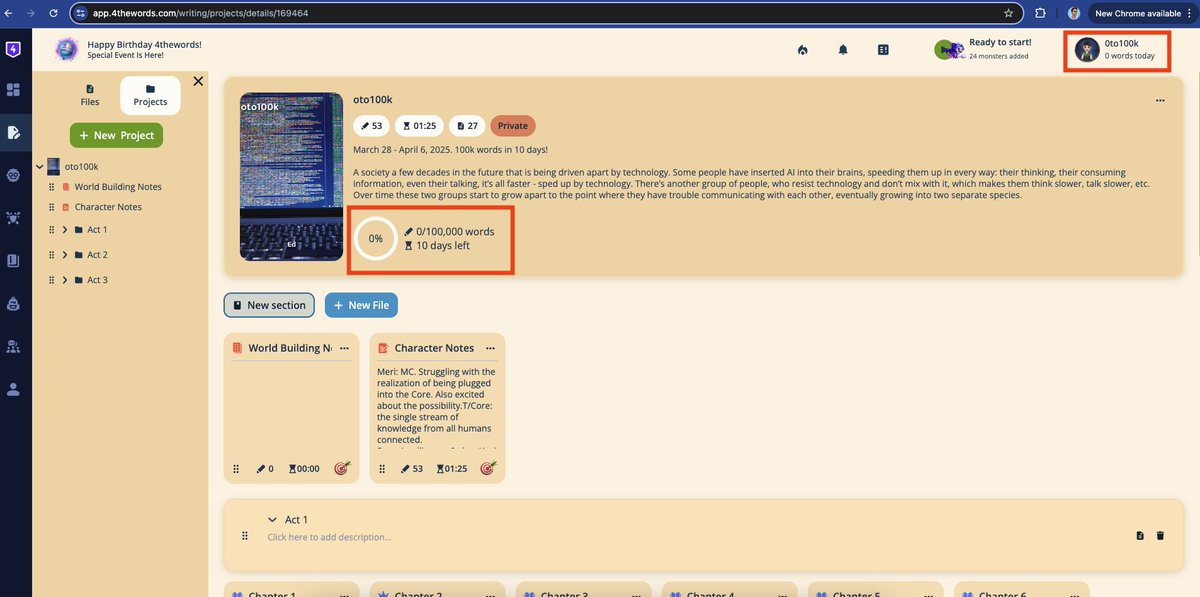This screenshot has width=1200, height=597.
Task: Grab drag handle on World Building Notes card
Action: pos(237,468)
